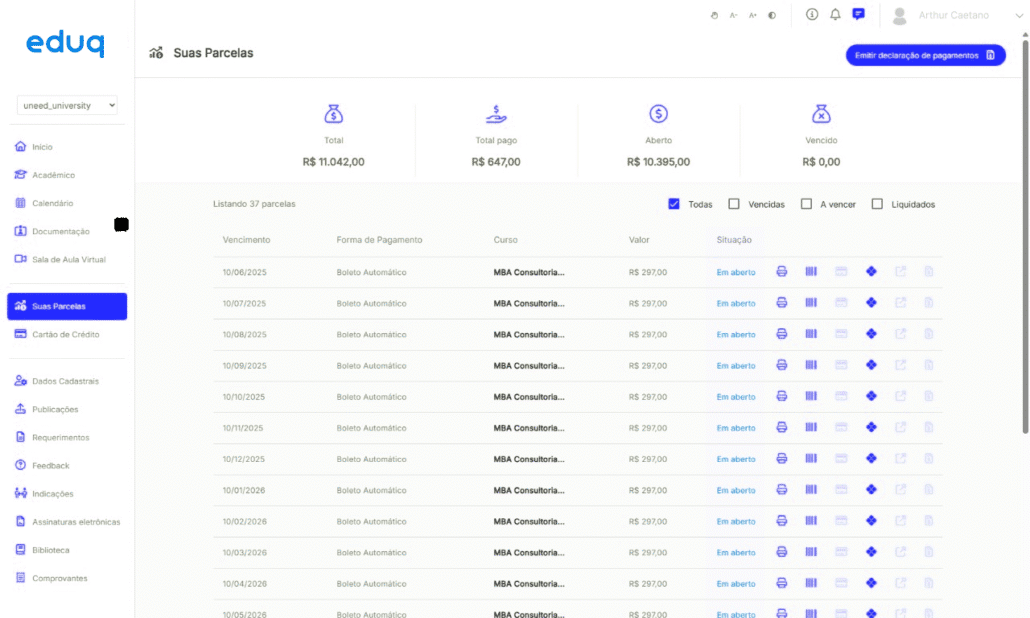Print the boleto for the 10/06/2025 installment
This screenshot has width=1030, height=618.
click(x=782, y=272)
